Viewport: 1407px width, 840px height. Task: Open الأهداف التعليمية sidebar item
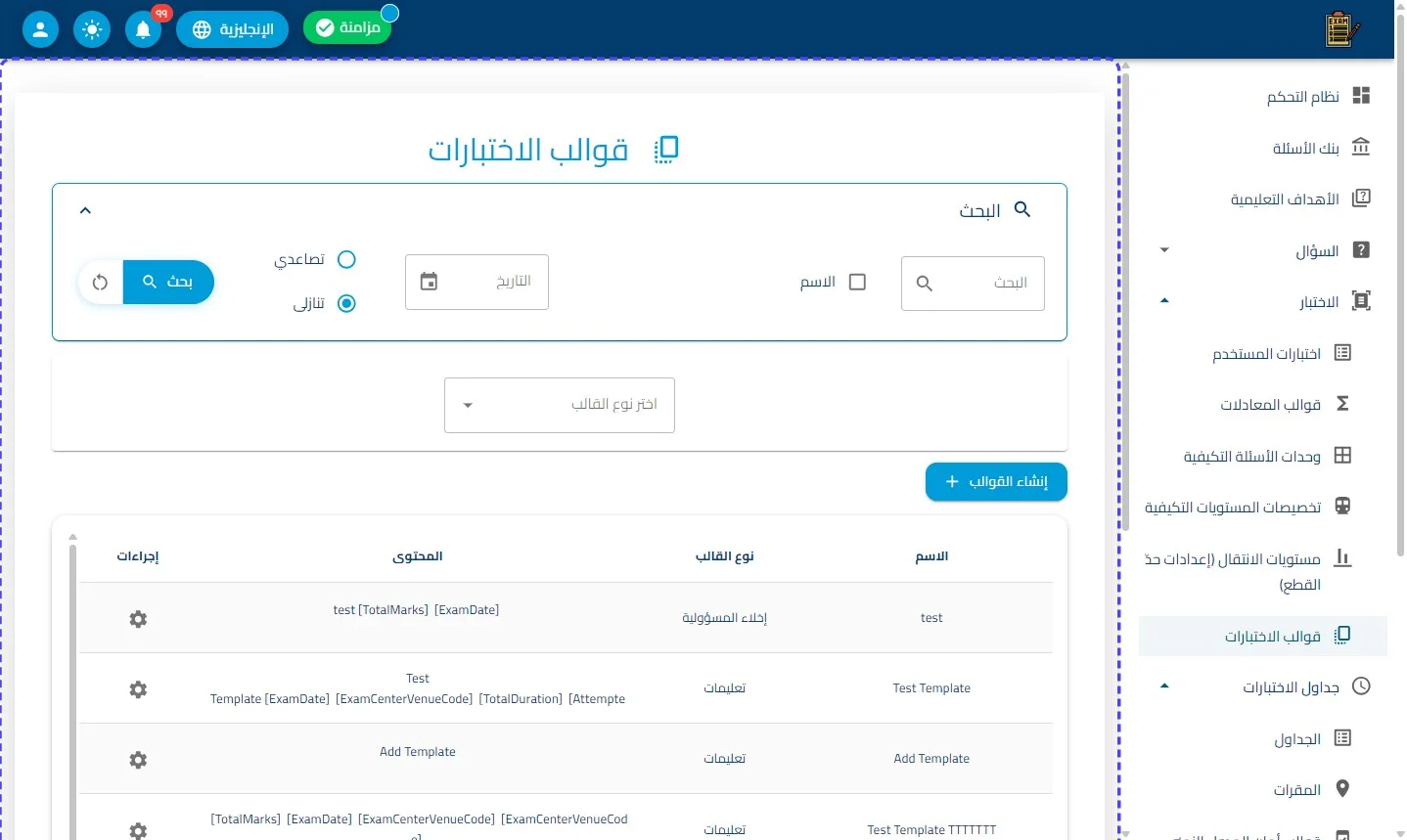(x=1263, y=199)
